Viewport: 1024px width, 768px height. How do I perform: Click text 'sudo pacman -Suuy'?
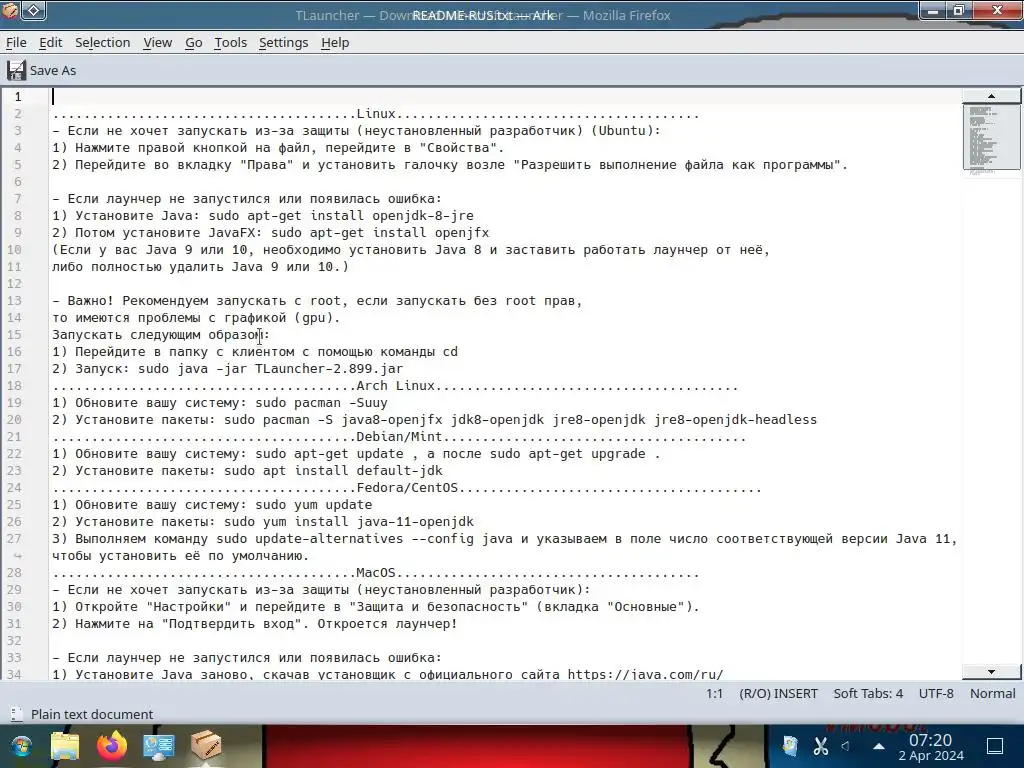pyautogui.click(x=321, y=402)
